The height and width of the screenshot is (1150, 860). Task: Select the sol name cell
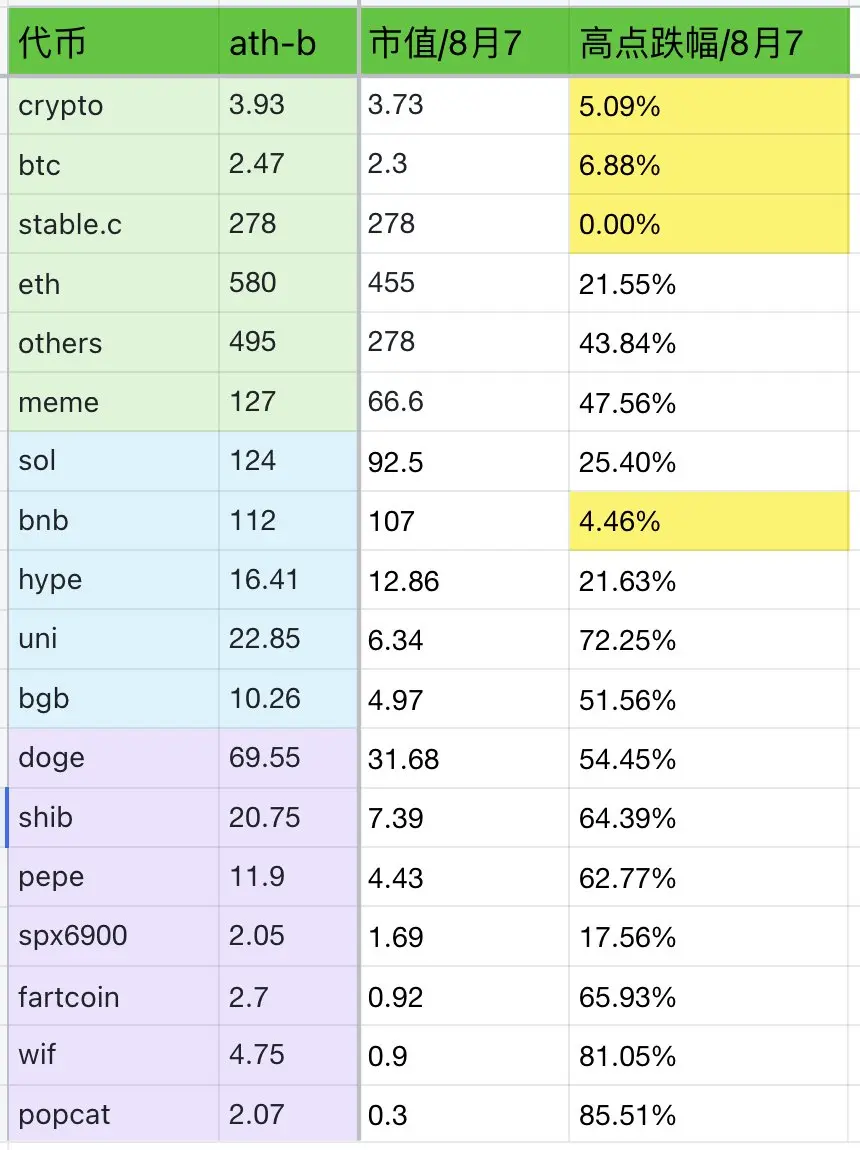tap(114, 461)
